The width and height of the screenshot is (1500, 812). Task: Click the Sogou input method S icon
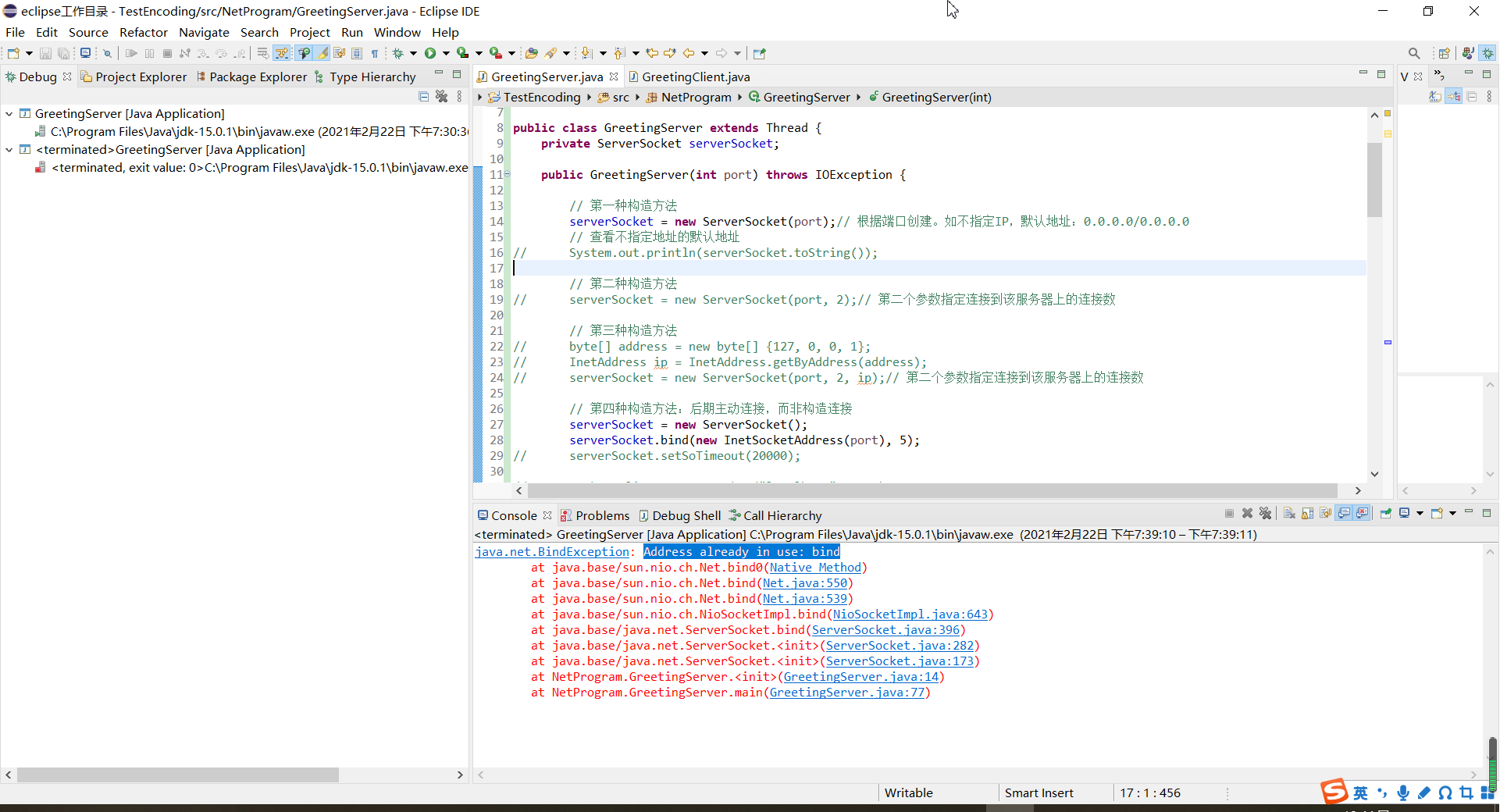pyautogui.click(x=1334, y=791)
